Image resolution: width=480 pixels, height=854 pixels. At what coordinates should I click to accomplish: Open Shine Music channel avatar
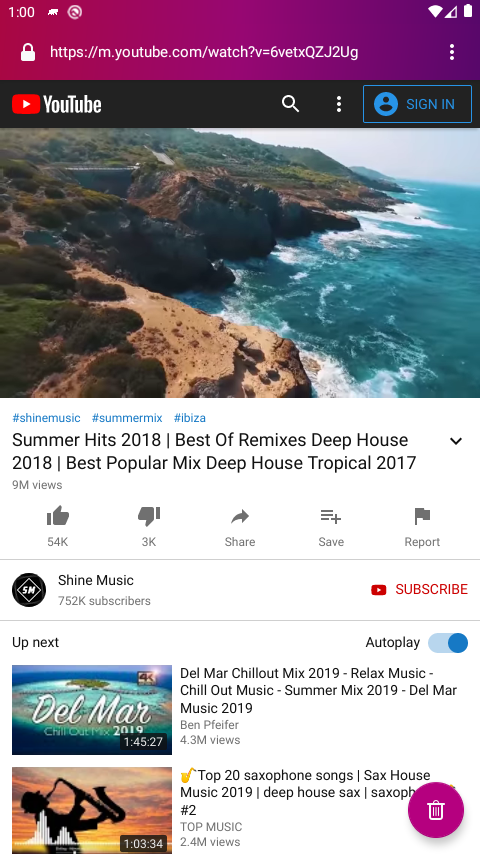coord(29,590)
